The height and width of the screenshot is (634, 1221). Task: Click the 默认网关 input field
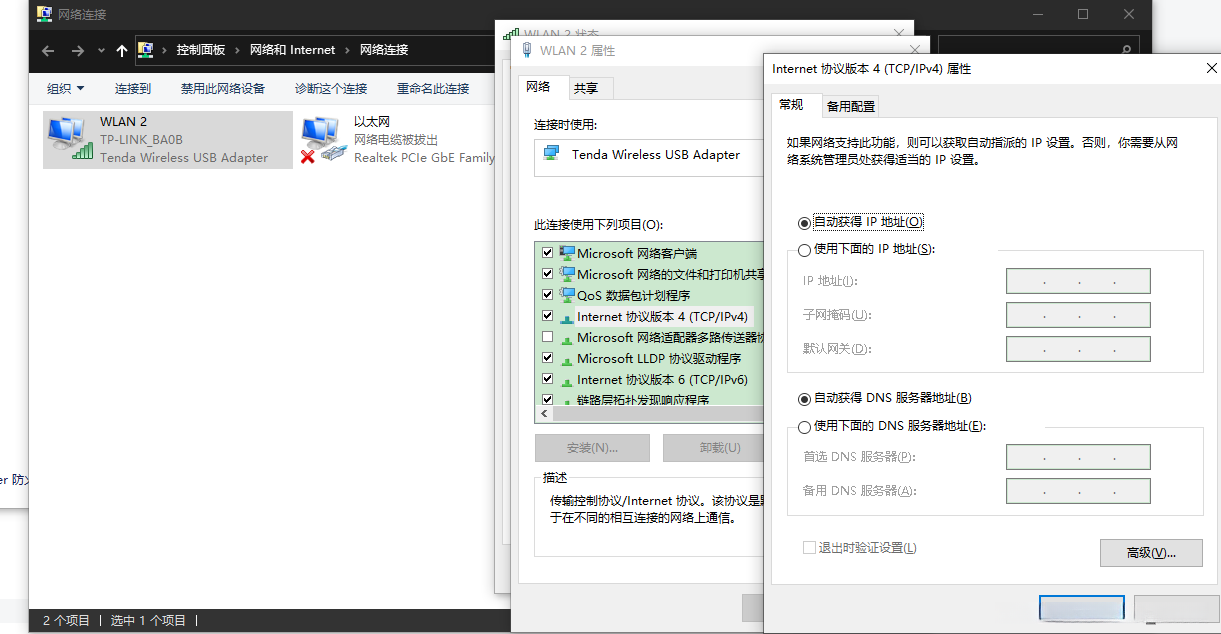tap(1078, 349)
